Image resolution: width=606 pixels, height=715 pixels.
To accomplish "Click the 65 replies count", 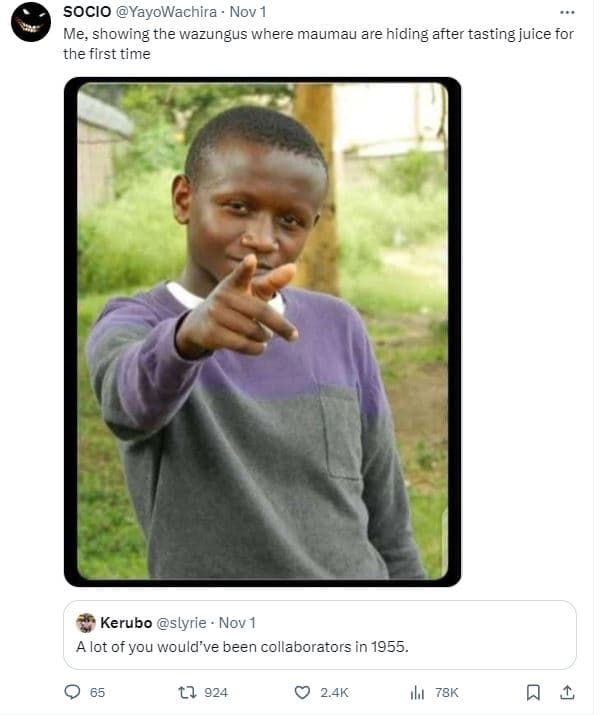I will coord(98,692).
